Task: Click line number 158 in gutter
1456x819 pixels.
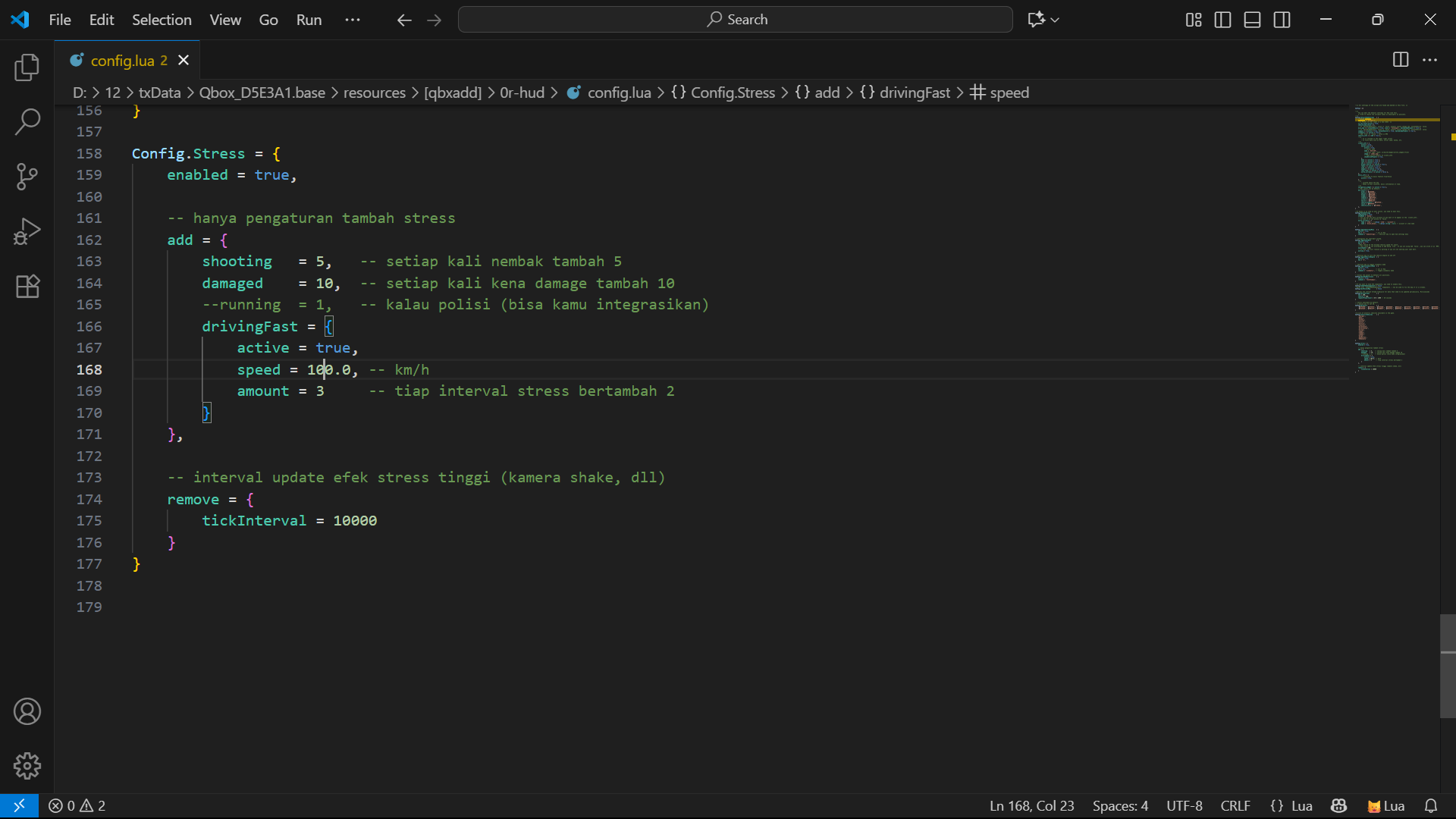Action: click(89, 153)
